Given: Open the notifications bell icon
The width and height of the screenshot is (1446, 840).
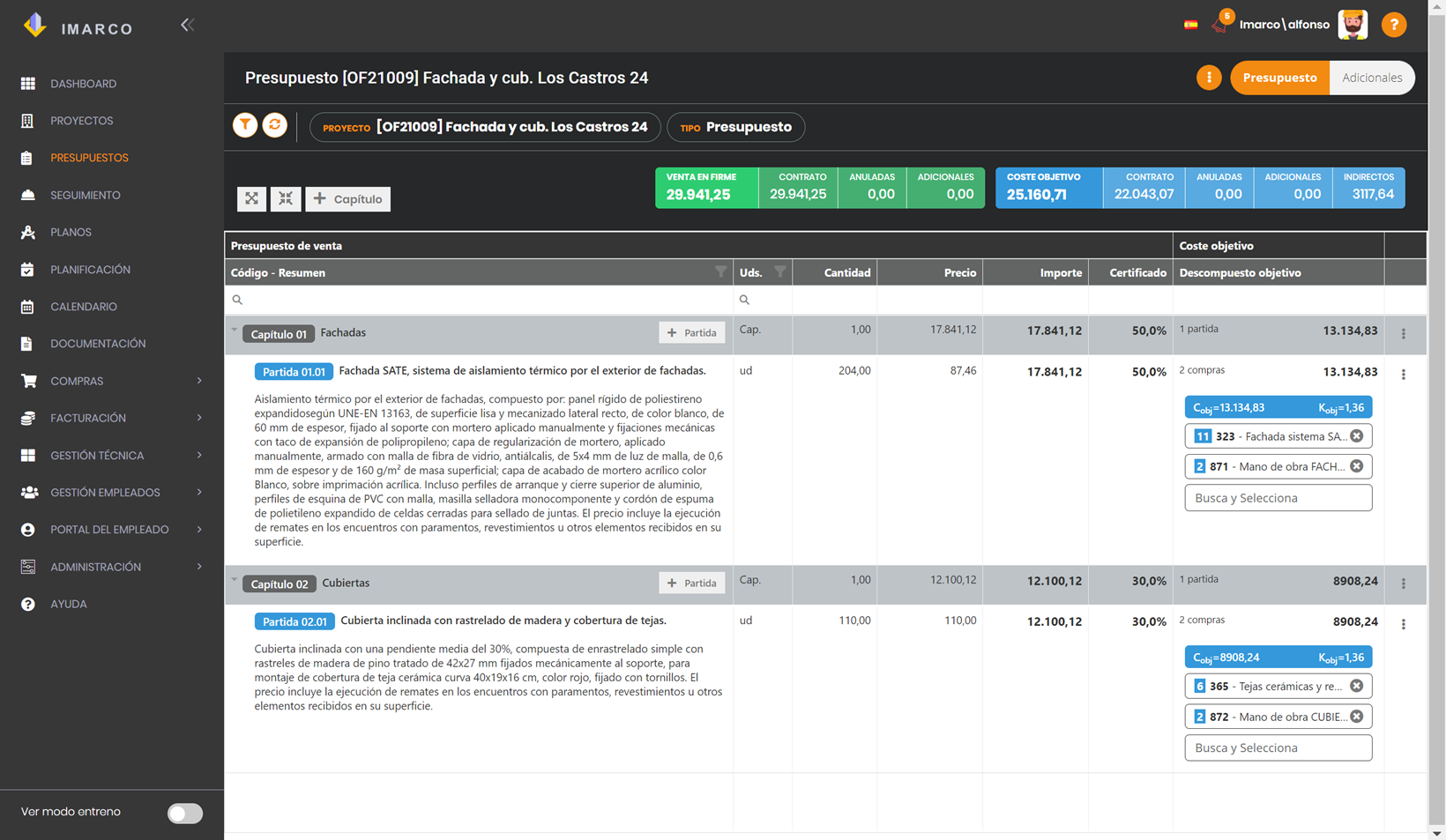Looking at the screenshot, I should (x=1220, y=24).
